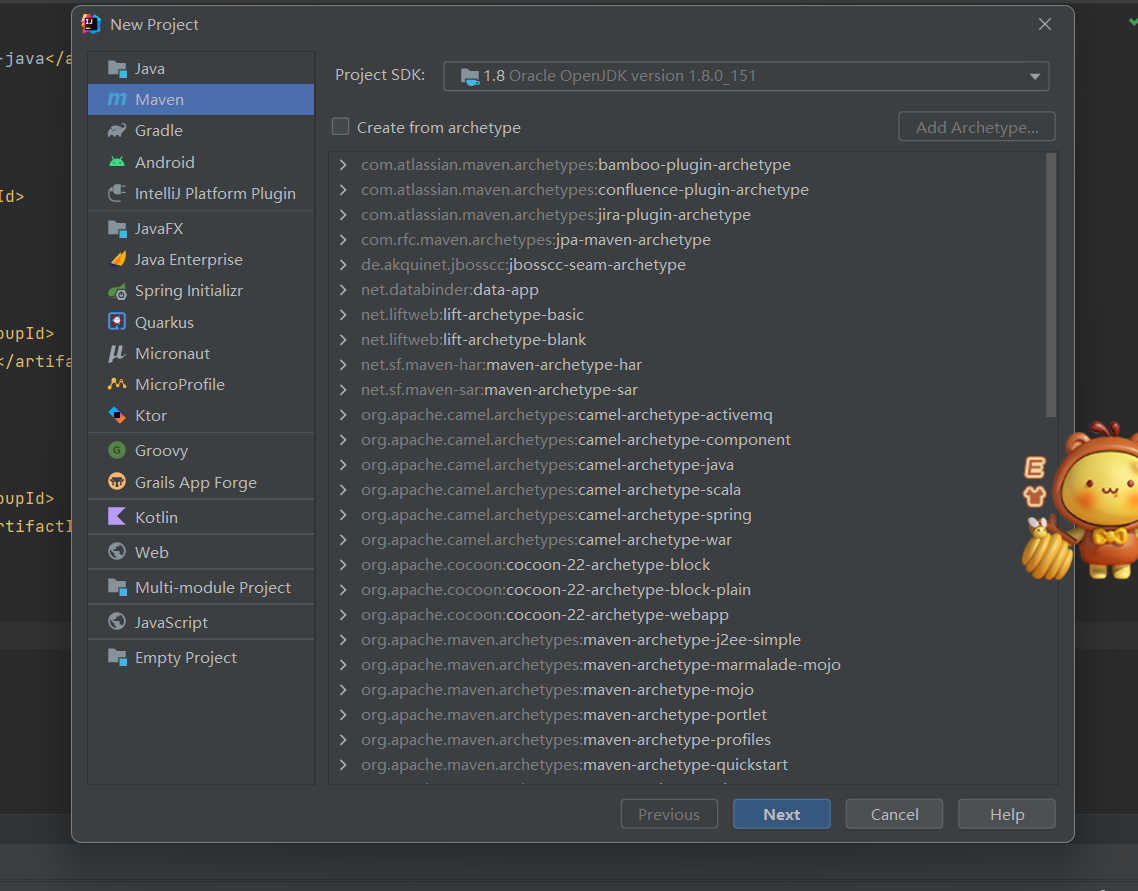Screen dimensions: 1138x891
Task: Click the Android robot icon
Action: click(117, 162)
